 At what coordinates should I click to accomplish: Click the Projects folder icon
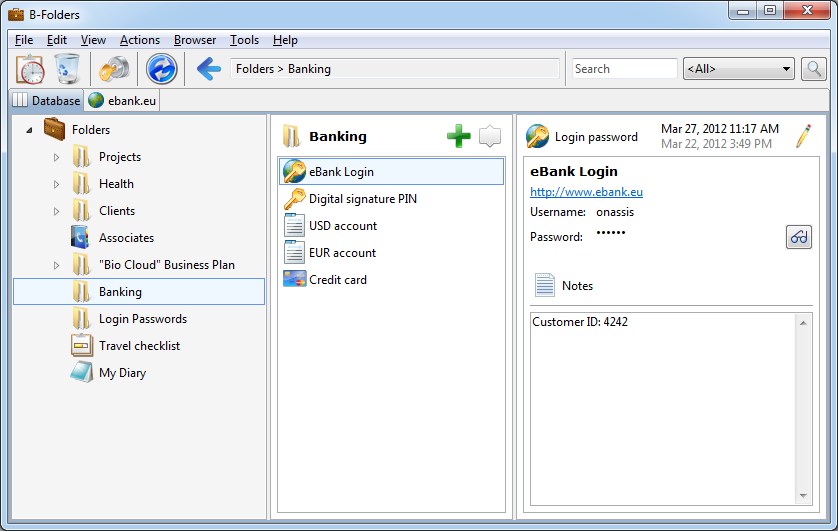tap(82, 157)
